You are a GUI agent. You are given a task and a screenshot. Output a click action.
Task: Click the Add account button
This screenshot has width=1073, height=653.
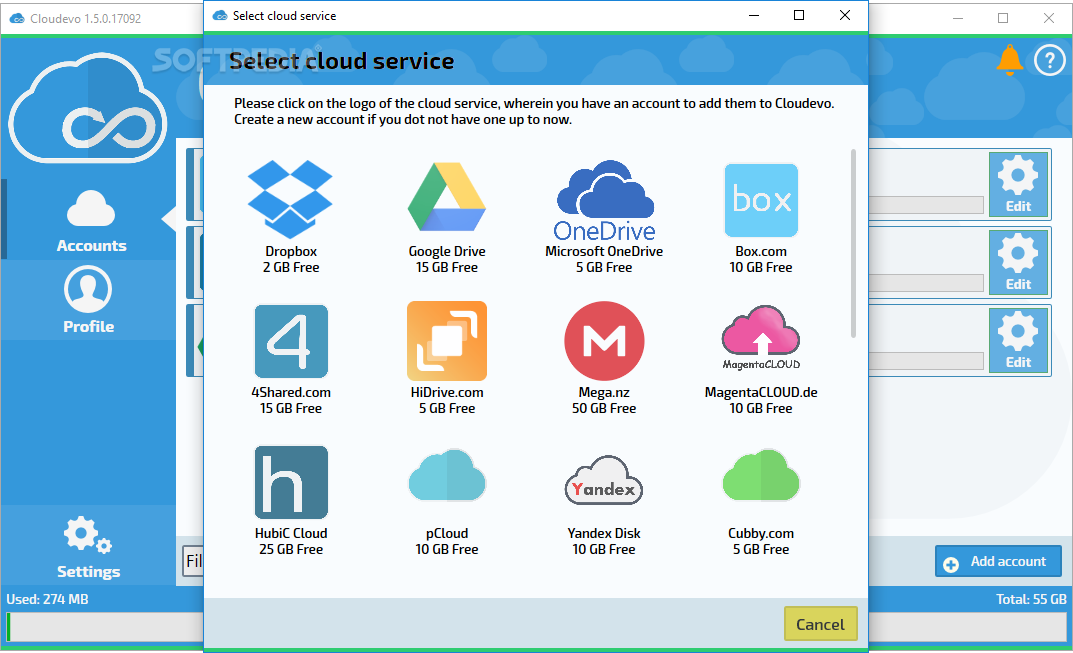click(x=998, y=561)
